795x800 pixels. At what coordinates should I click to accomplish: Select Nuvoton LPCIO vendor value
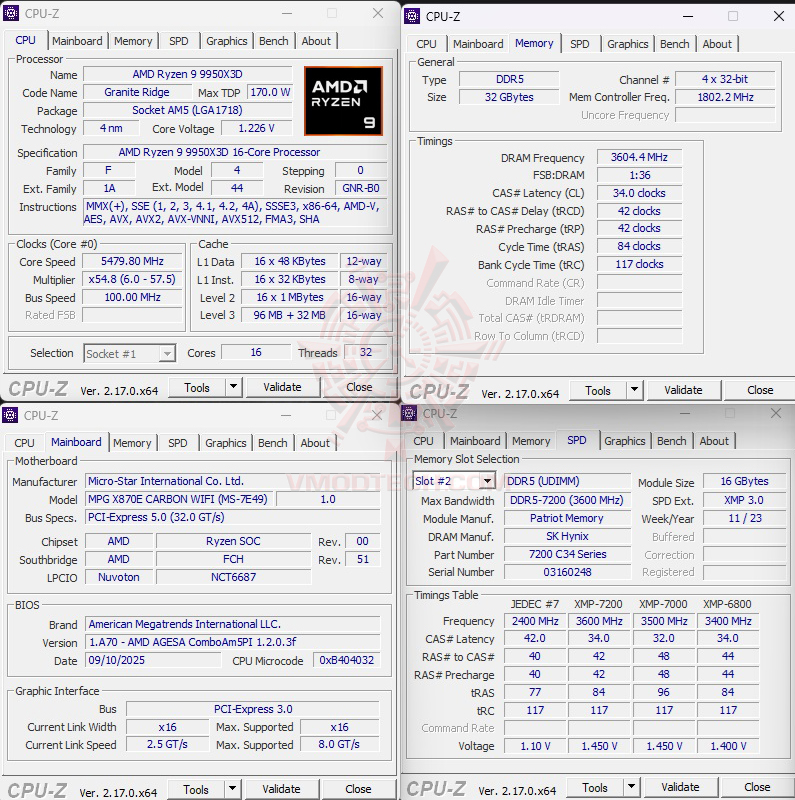118,577
